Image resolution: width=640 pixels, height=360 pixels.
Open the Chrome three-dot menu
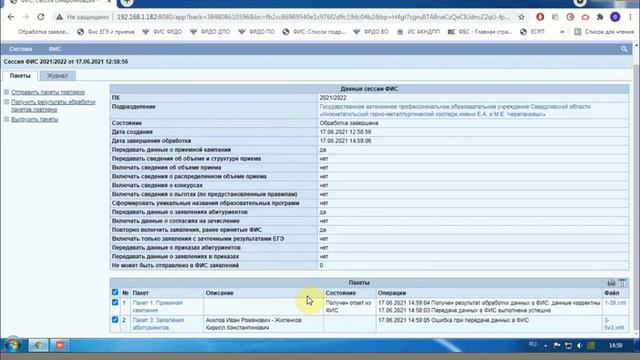pyautogui.click(x=631, y=17)
